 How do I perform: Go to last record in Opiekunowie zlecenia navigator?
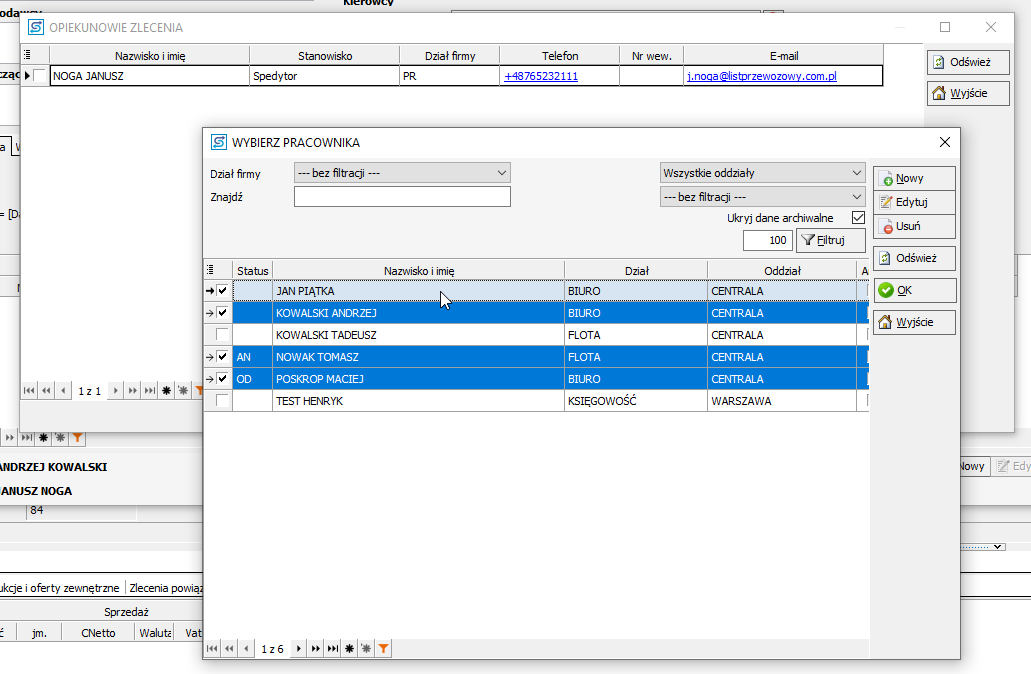(x=150, y=391)
